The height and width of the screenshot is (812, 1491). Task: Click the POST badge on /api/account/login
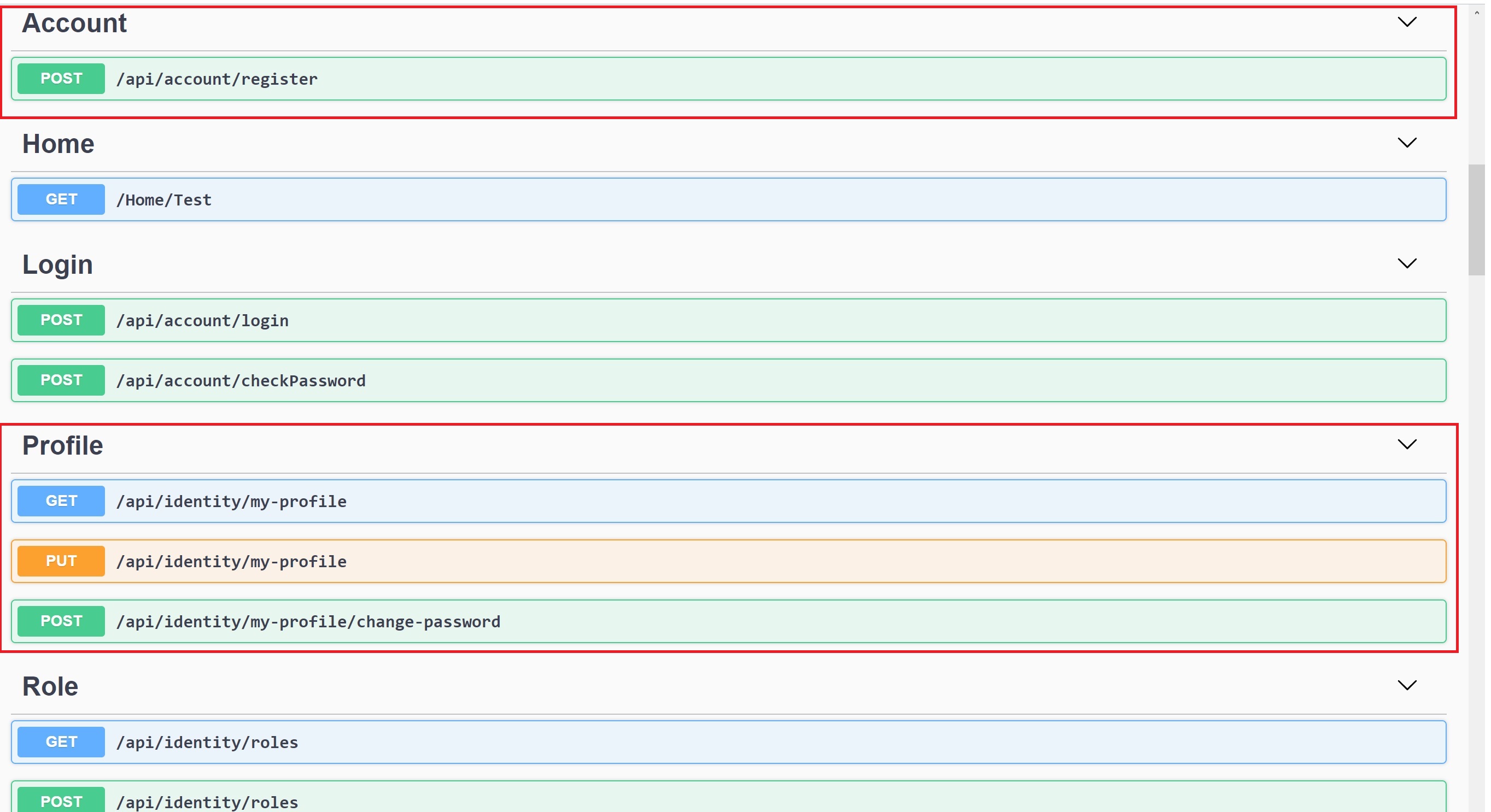60,320
